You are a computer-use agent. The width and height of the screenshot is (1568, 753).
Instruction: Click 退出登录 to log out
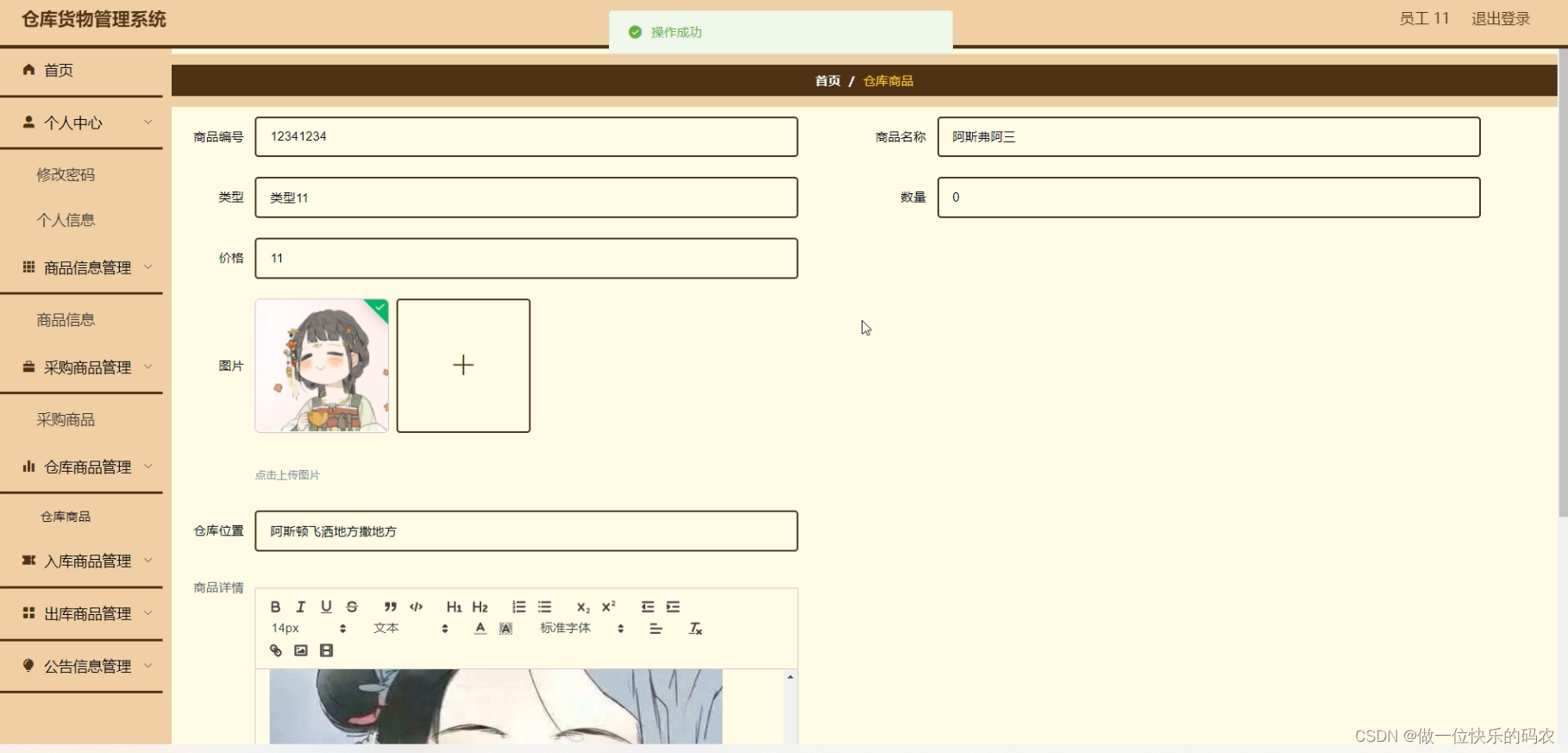tap(1500, 19)
